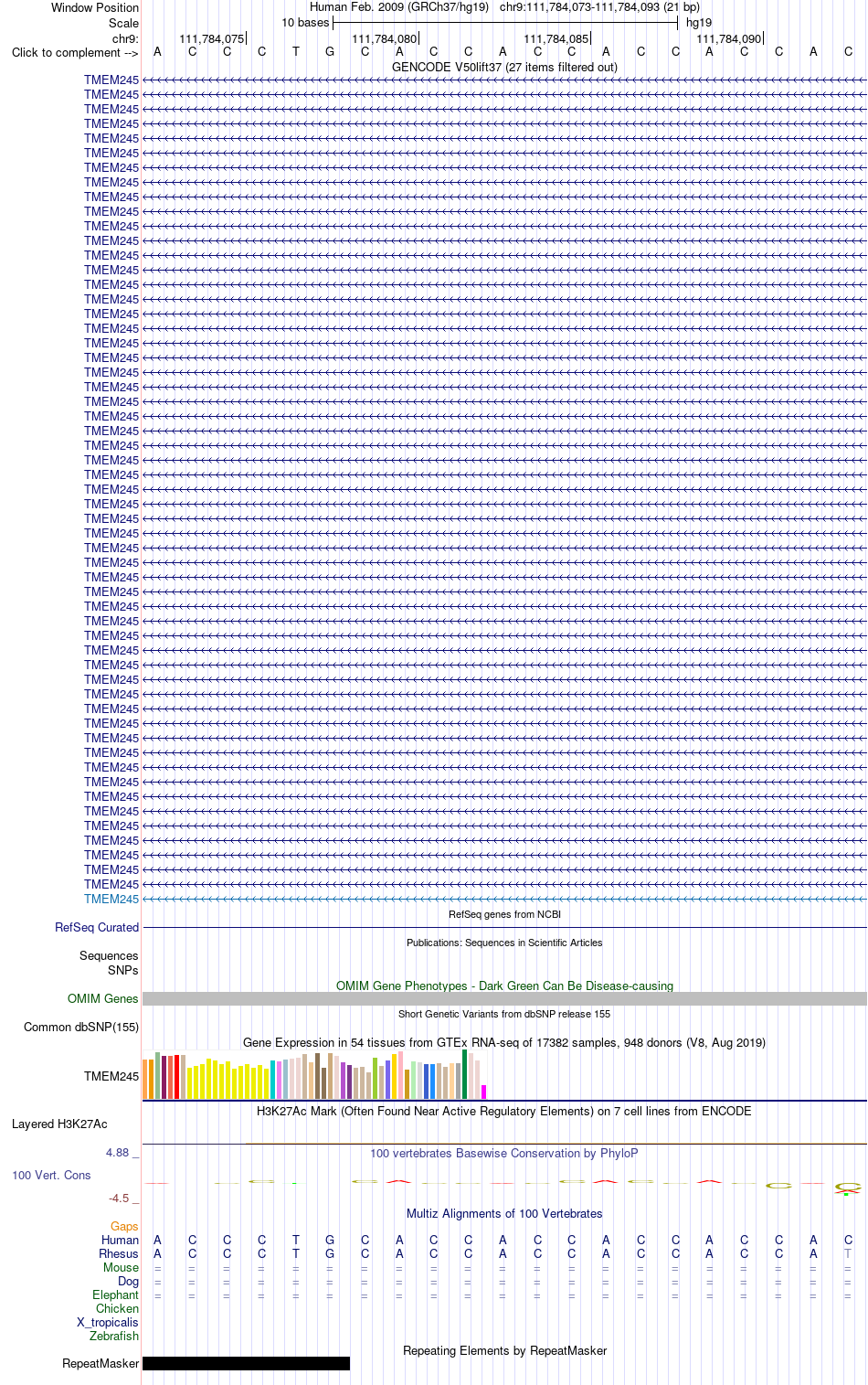Image resolution: width=868 pixels, height=1385 pixels.
Task: Click the light-blue TMEM245 transcript label
Action: [111, 899]
